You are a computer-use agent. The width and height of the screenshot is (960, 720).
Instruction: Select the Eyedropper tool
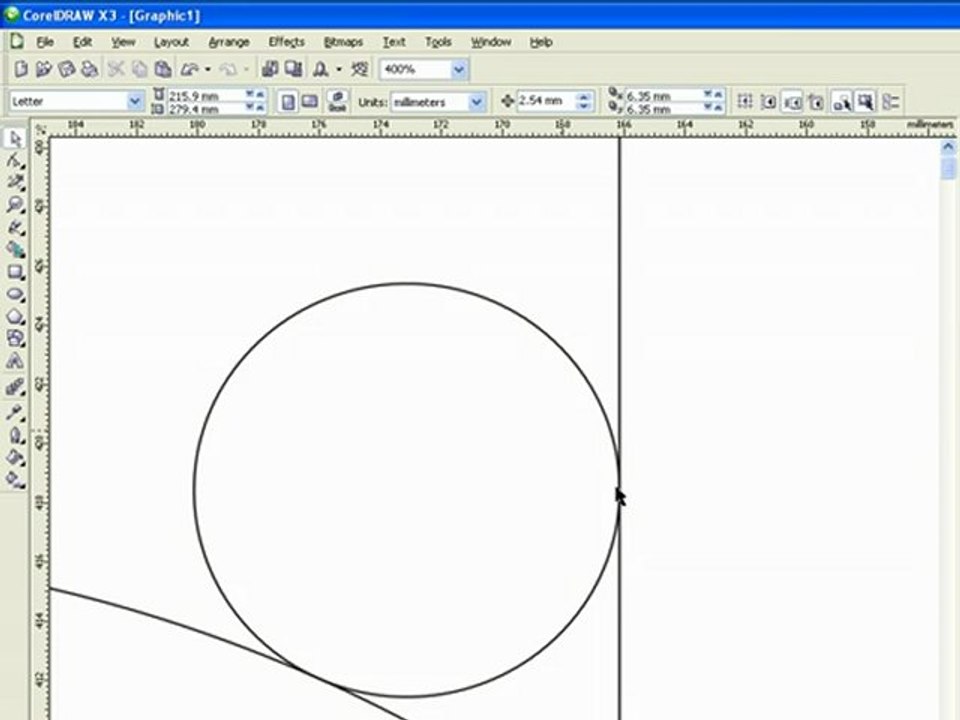tap(15, 413)
